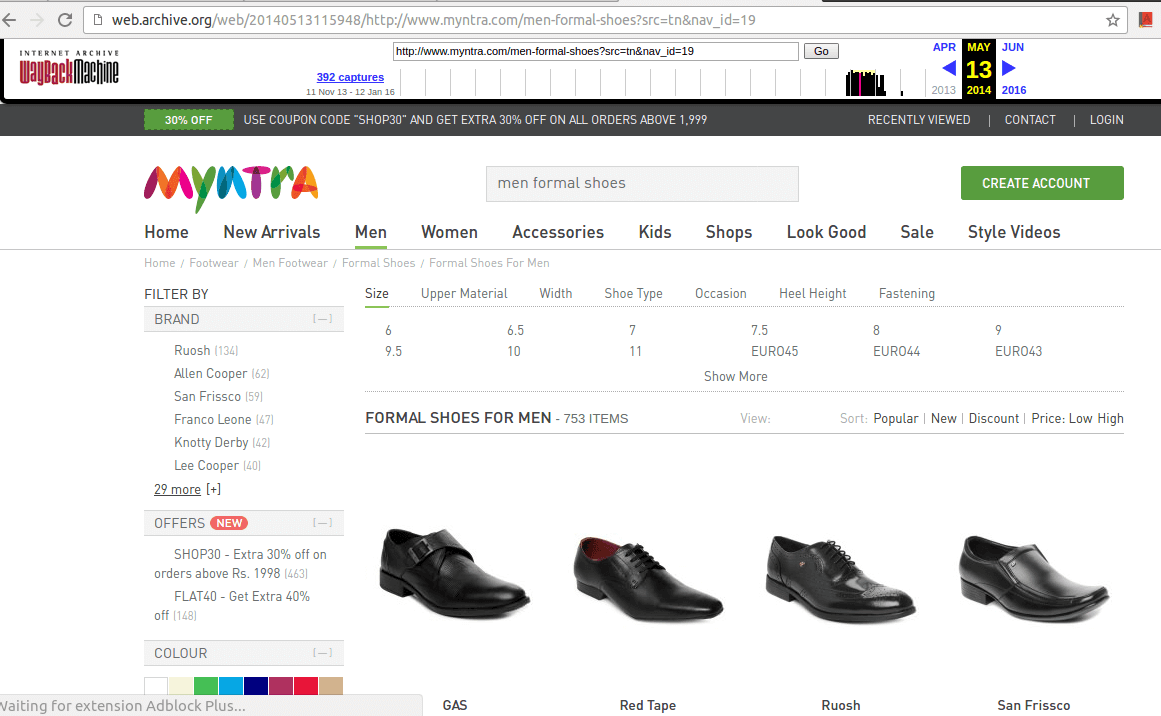Go to next capture blue arrow

tap(1008, 68)
